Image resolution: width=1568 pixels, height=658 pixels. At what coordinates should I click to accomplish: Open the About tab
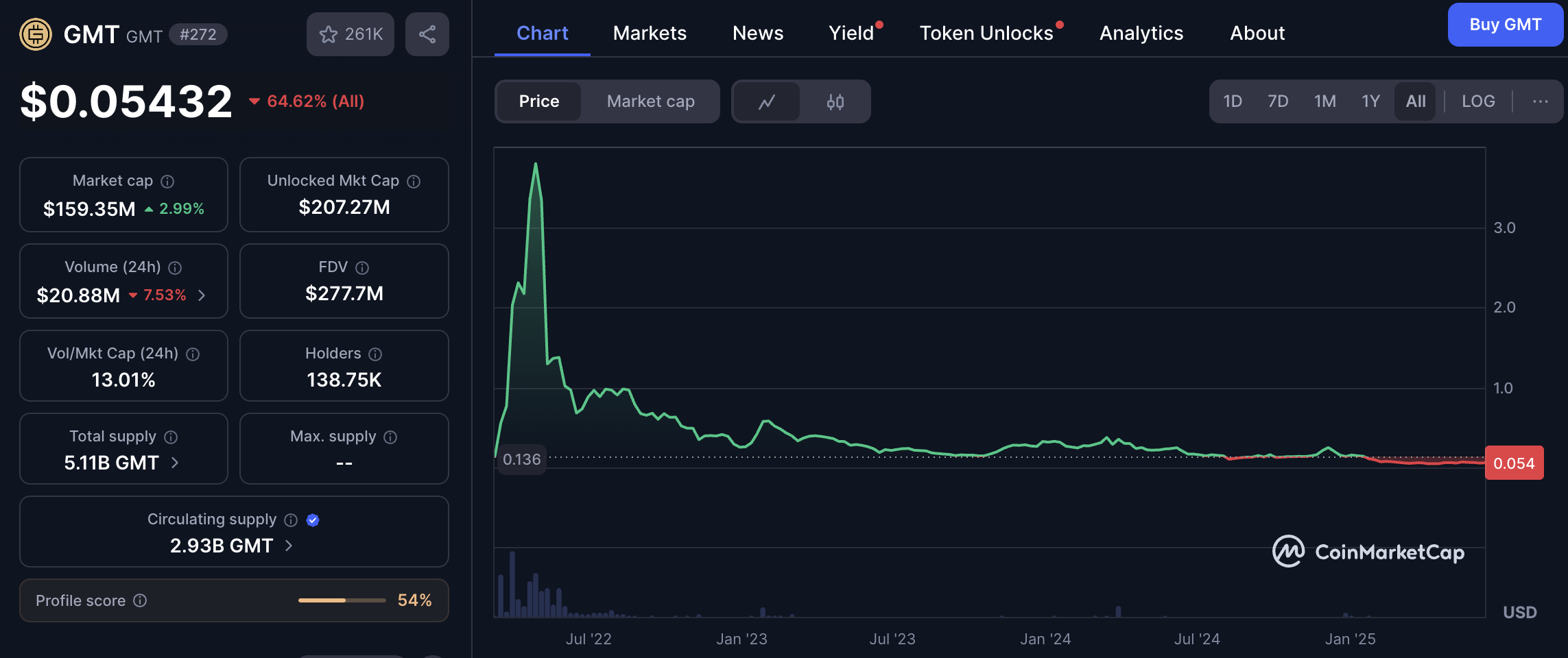click(x=1257, y=33)
